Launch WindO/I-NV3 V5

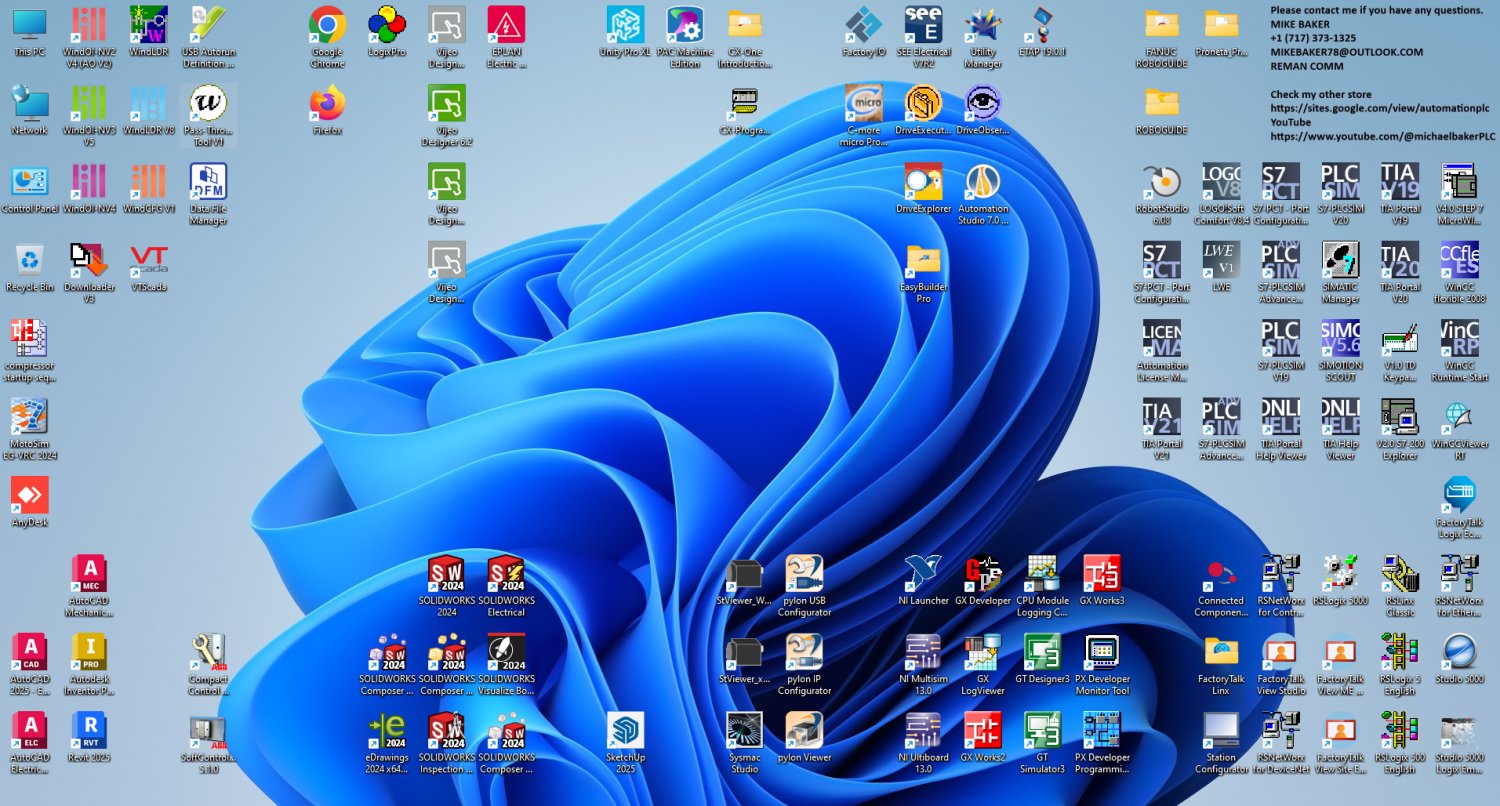point(89,115)
